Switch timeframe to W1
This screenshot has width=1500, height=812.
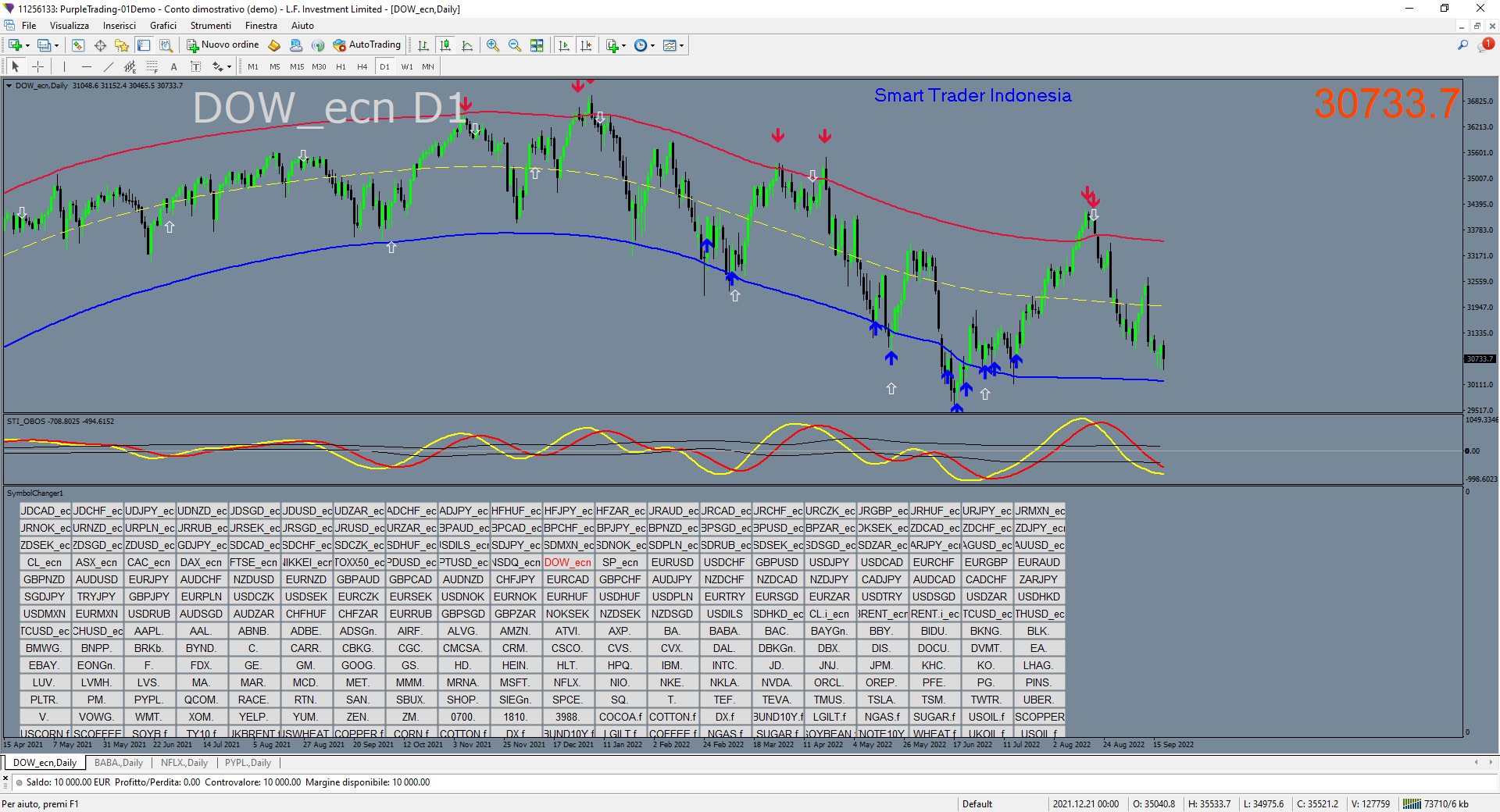coord(407,67)
